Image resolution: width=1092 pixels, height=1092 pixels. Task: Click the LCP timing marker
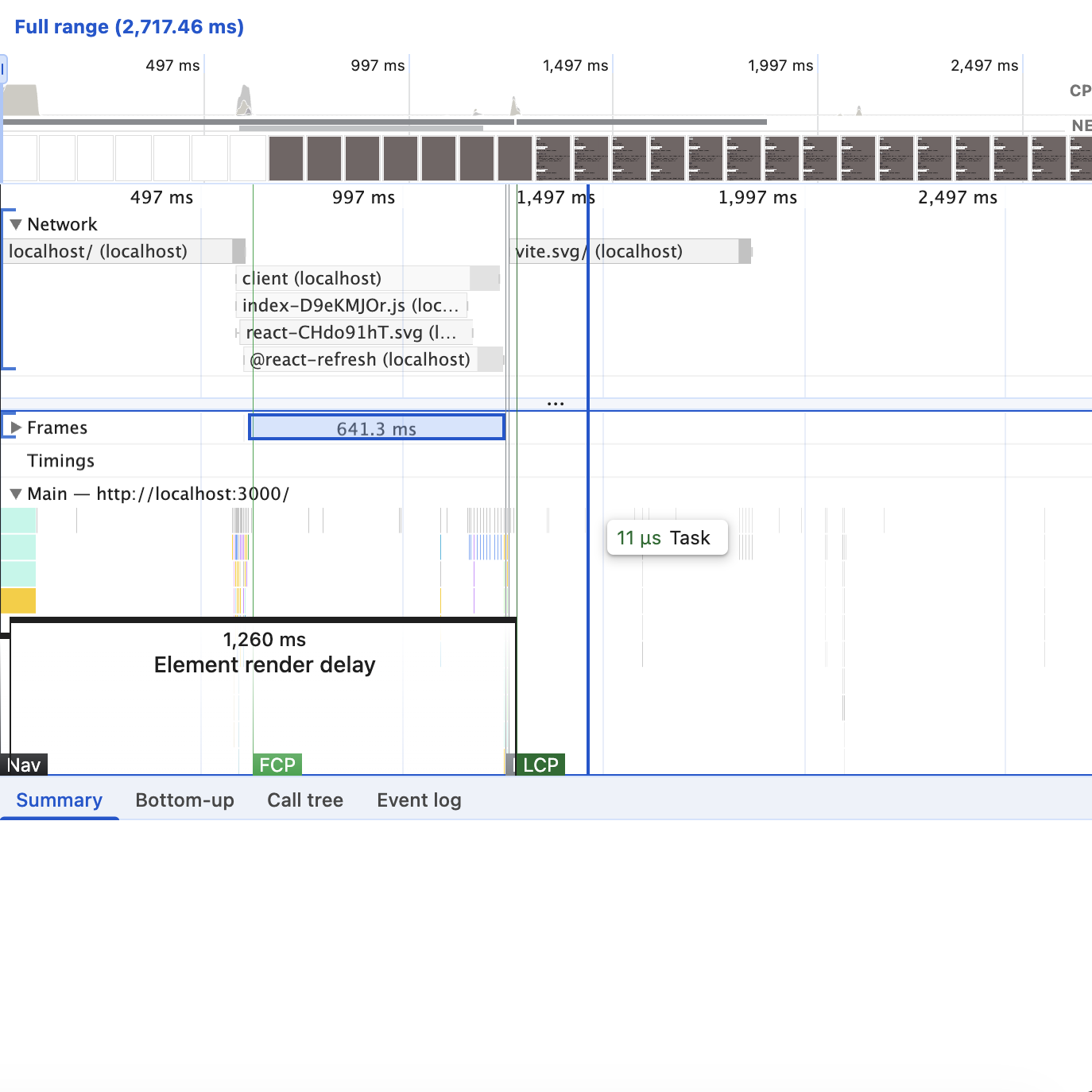540,765
